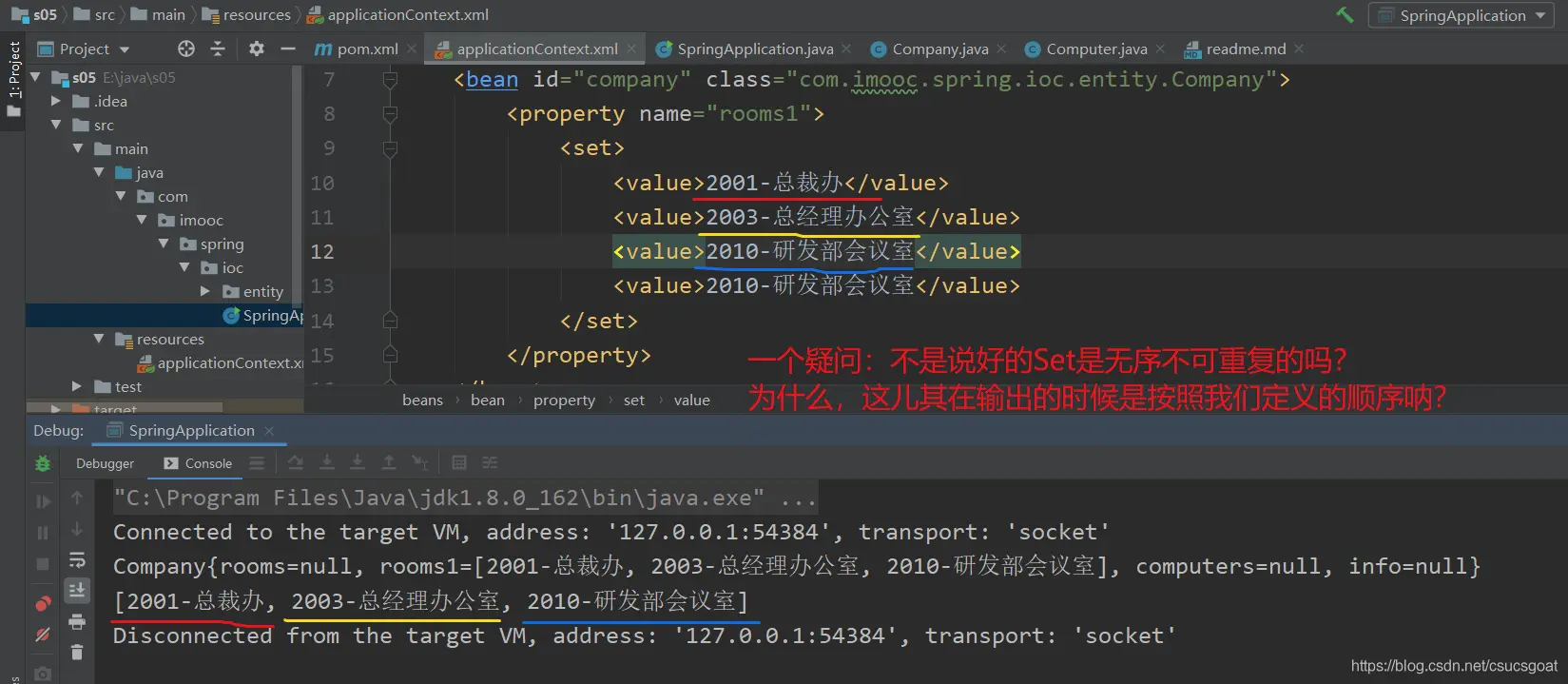The width and height of the screenshot is (1568, 684).
Task: Click the Stop debug icon
Action: 43,565
